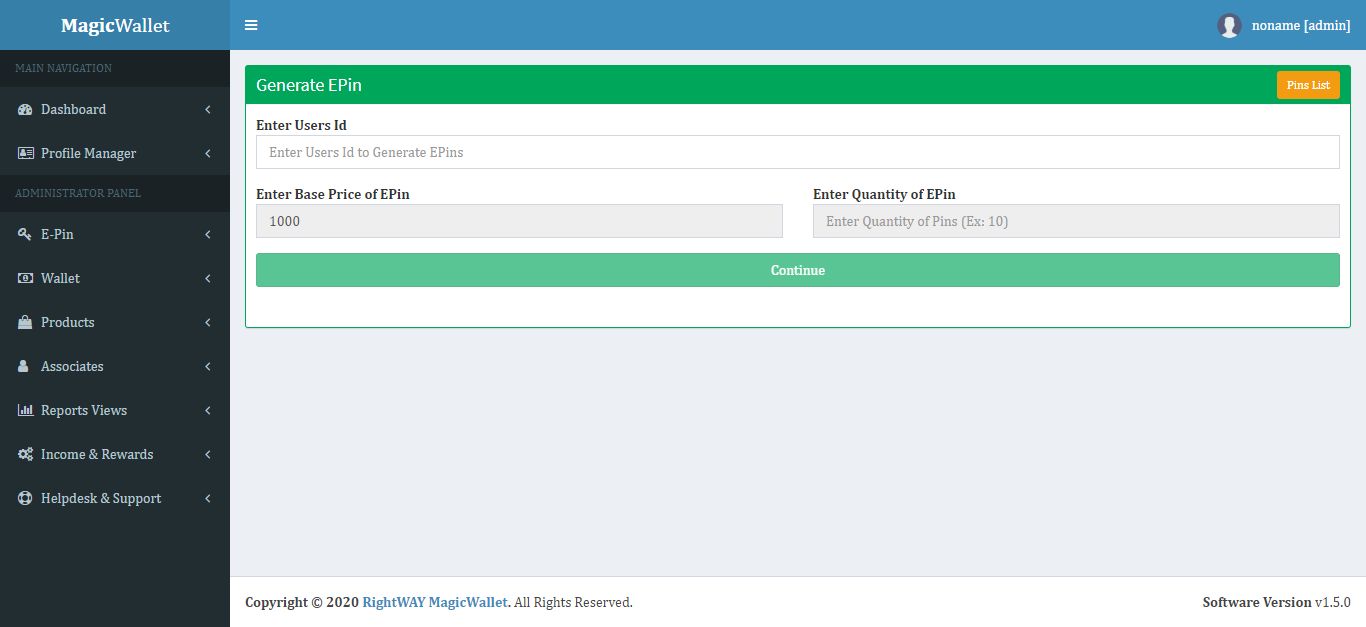Expand the Dashboard chevron arrow

coord(207,109)
